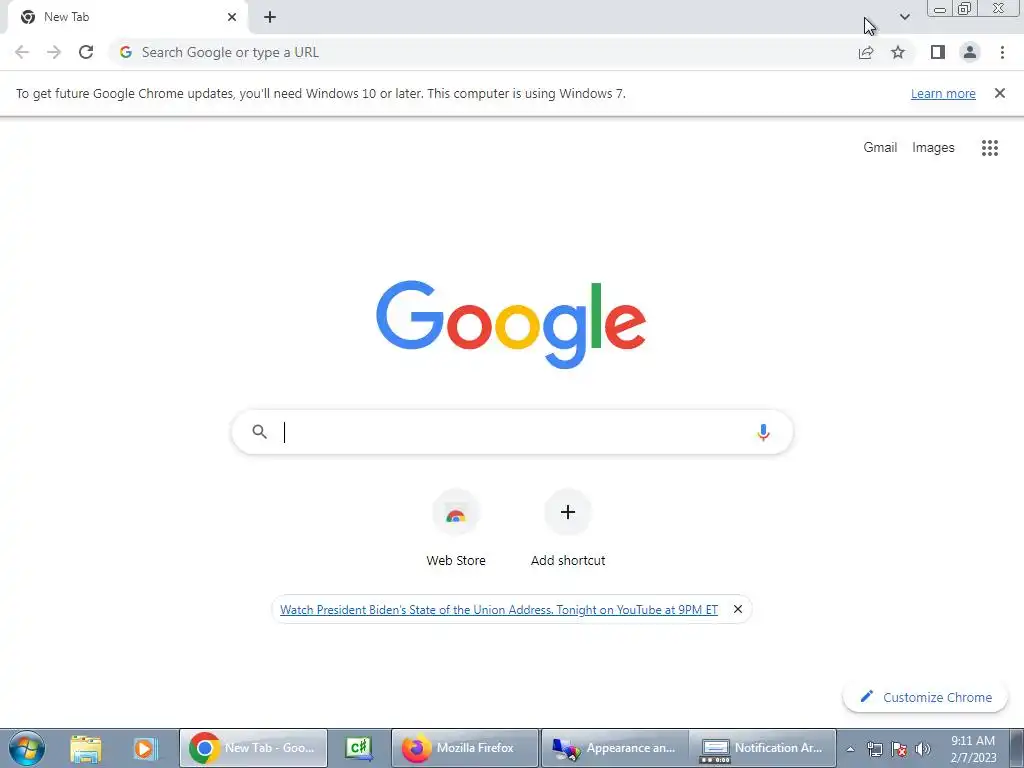Bookmark this tab with the star icon

tap(898, 52)
